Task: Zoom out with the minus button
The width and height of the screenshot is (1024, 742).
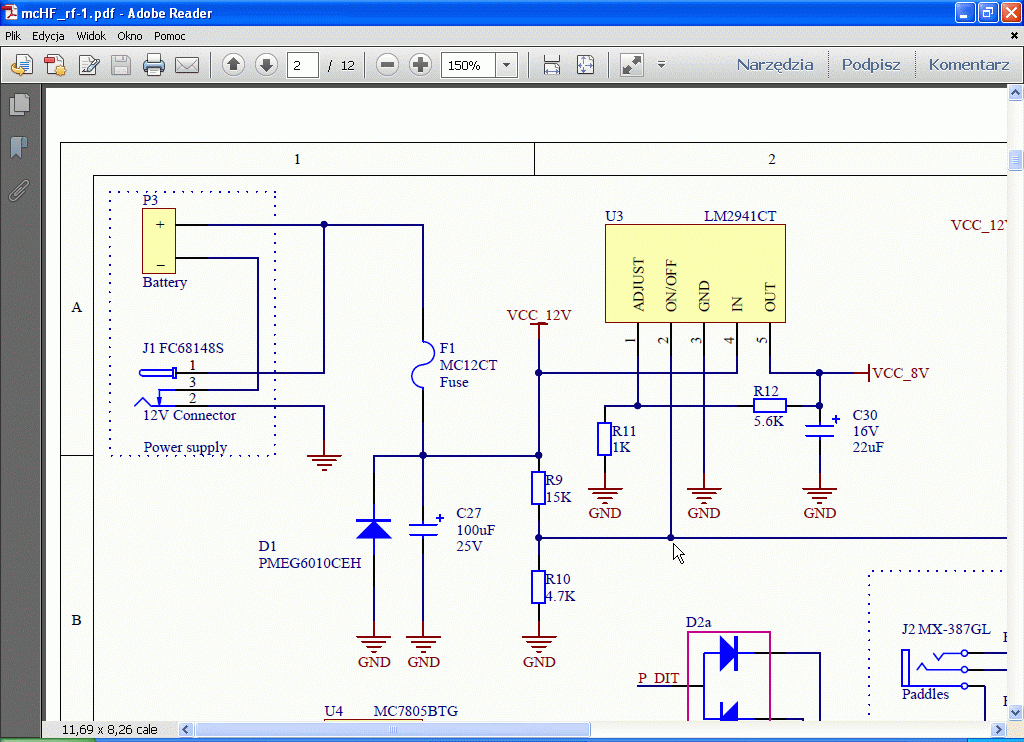Action: 388,65
